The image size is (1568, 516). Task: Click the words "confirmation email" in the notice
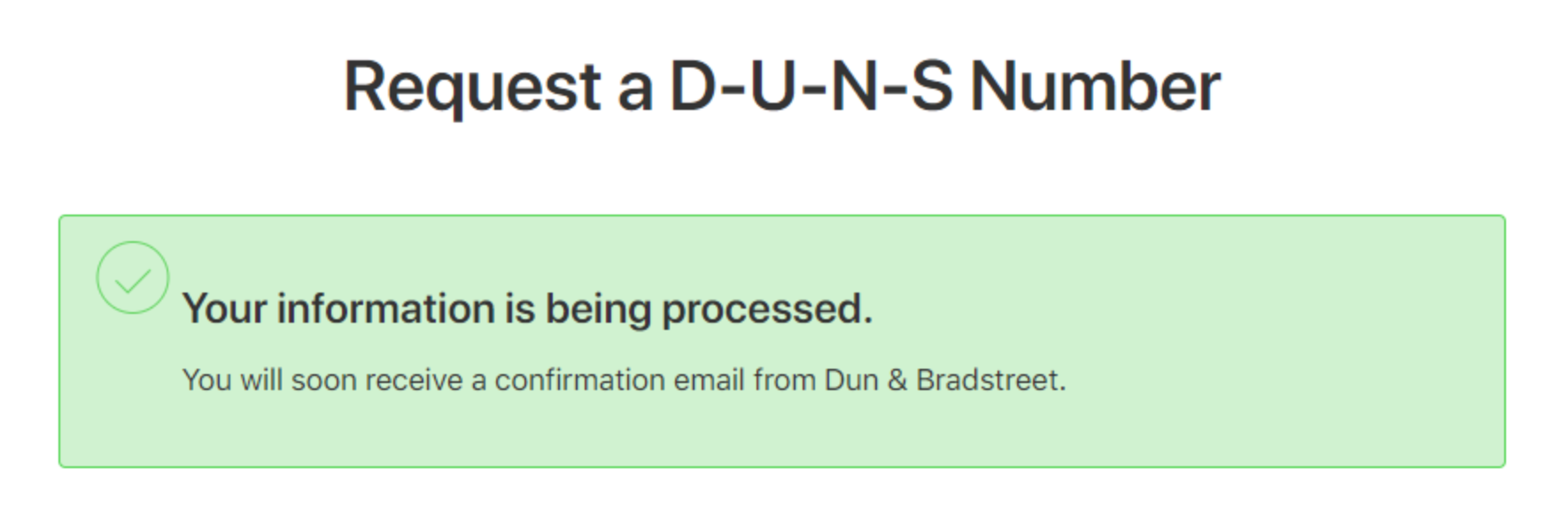coord(619,380)
